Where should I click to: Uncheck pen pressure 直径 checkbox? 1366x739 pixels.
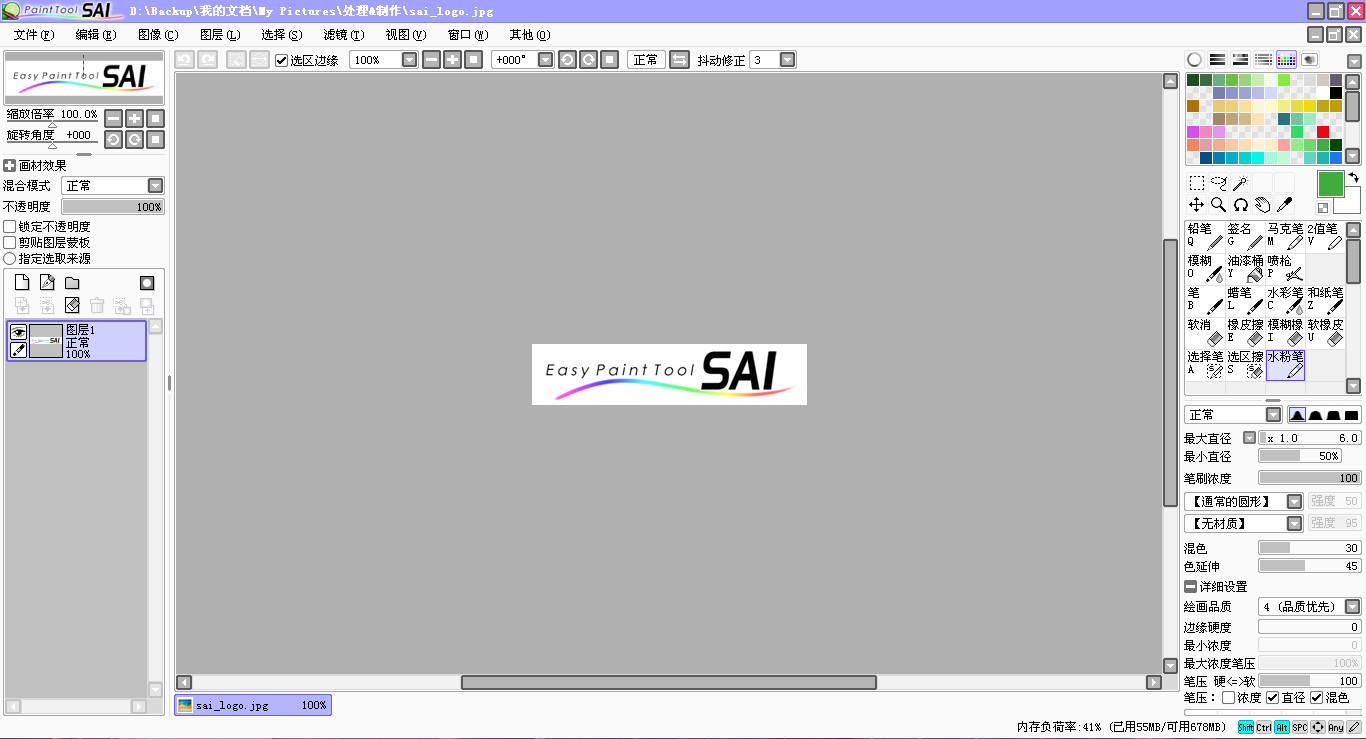tap(1272, 698)
